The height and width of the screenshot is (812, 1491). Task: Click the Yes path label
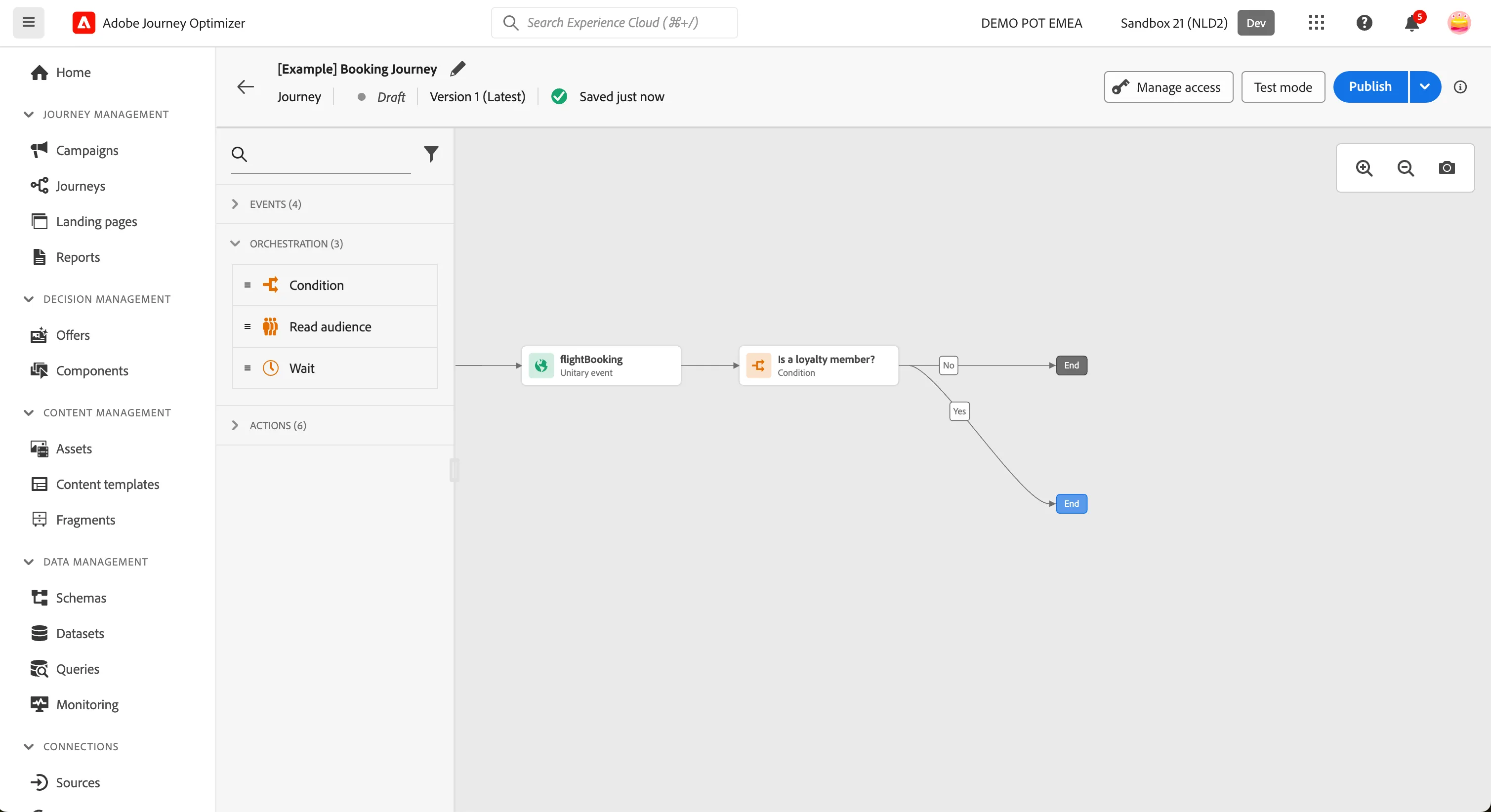click(959, 411)
